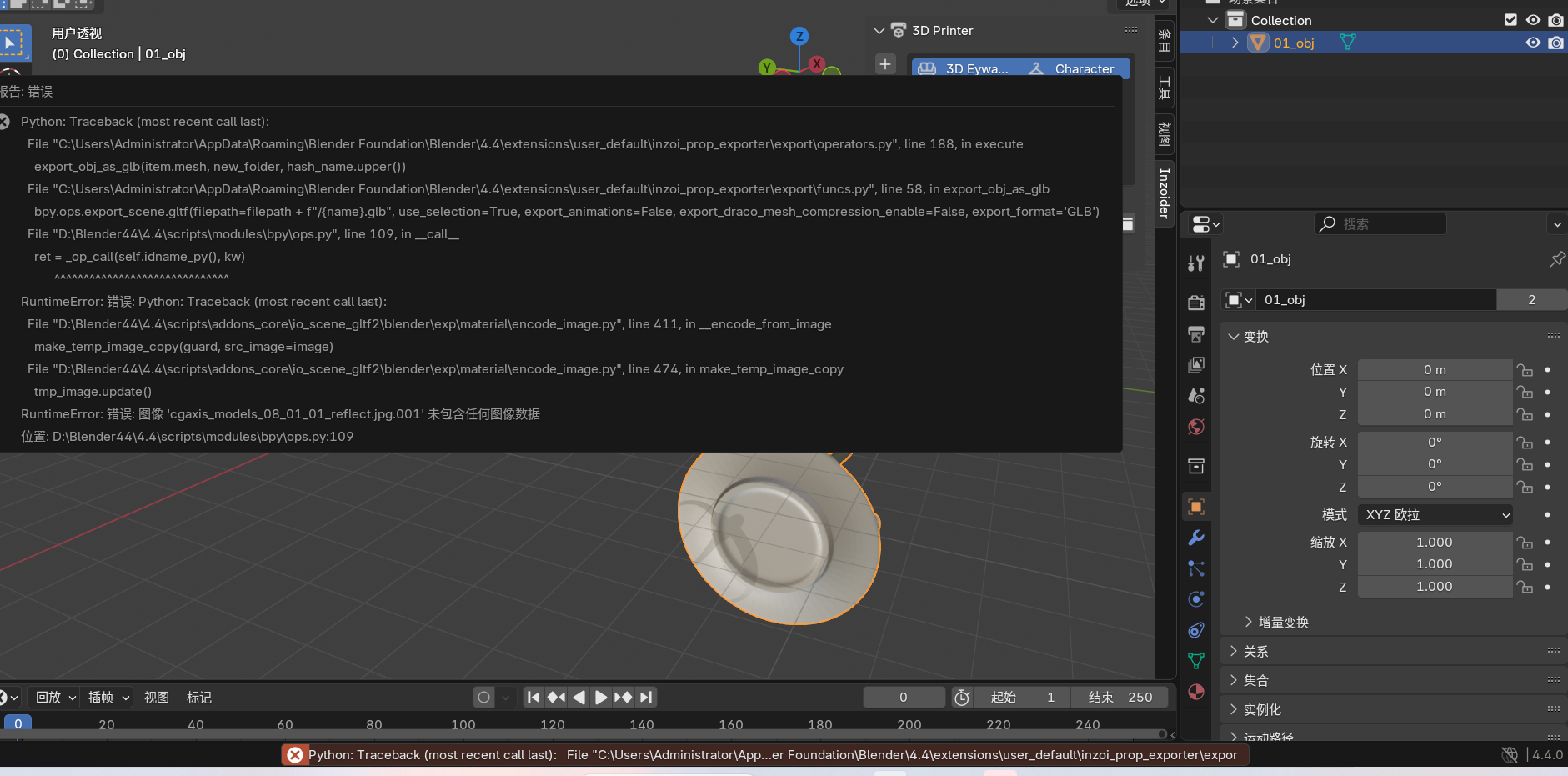Viewport: 1568px width, 776px height.
Task: Open the properties options dropdown arrow
Action: pyautogui.click(x=1557, y=224)
